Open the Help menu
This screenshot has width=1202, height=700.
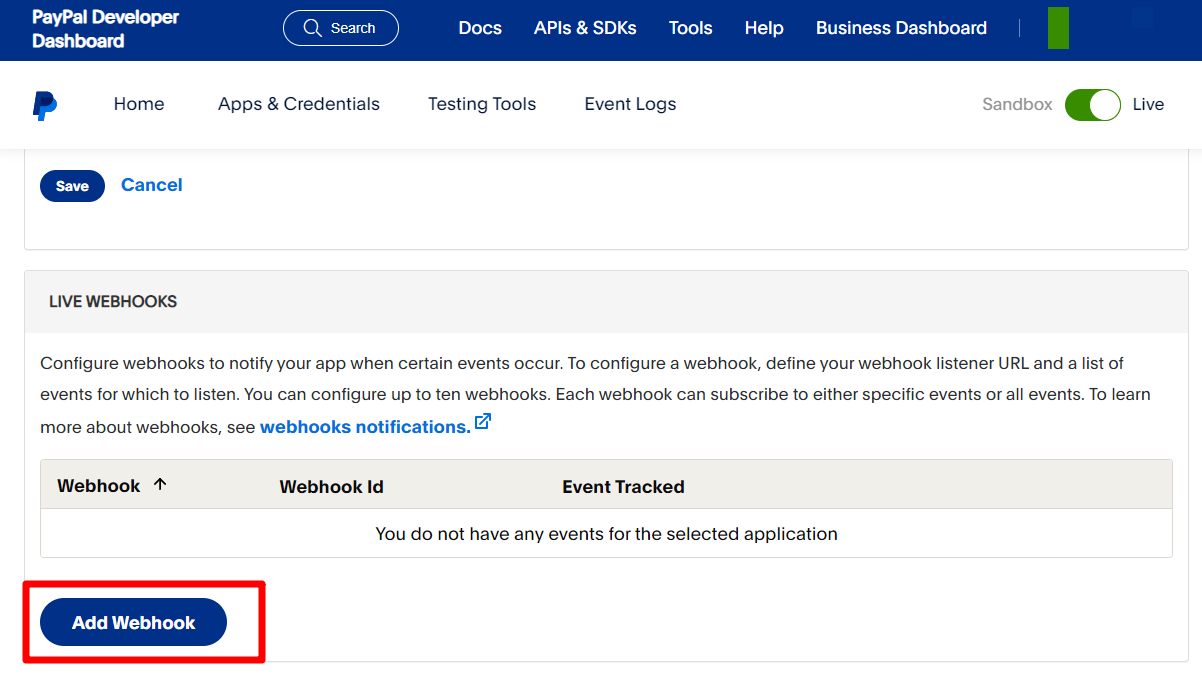pos(764,28)
